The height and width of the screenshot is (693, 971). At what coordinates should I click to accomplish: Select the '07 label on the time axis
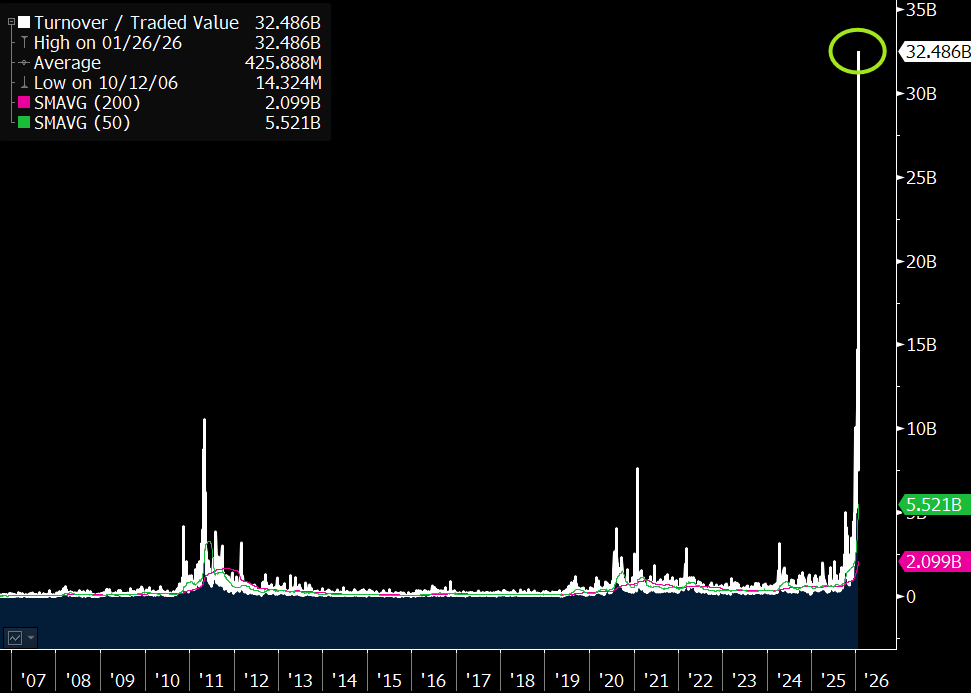tap(34, 679)
